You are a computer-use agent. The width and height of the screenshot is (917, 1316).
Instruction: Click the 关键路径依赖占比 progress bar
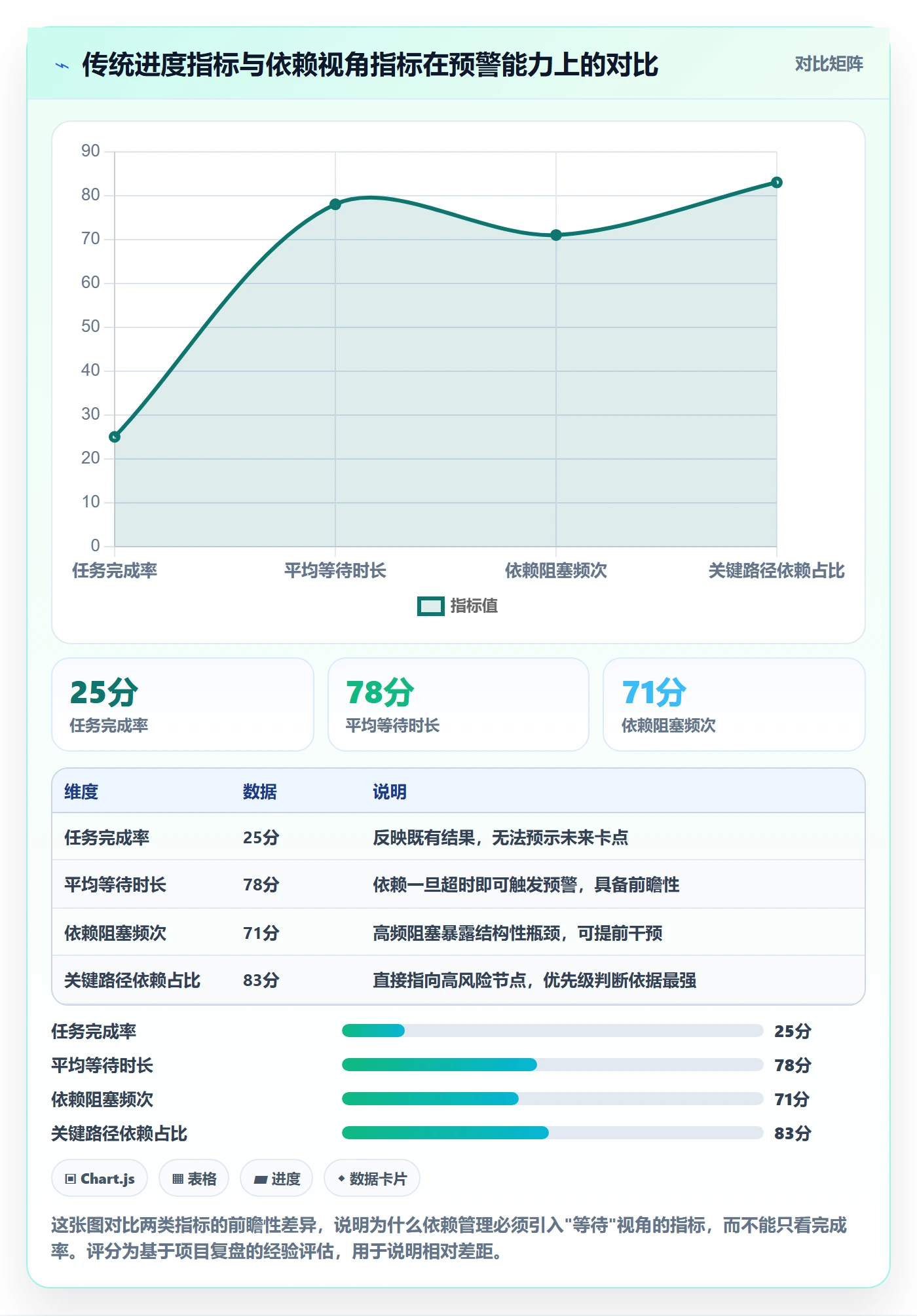click(x=552, y=1133)
